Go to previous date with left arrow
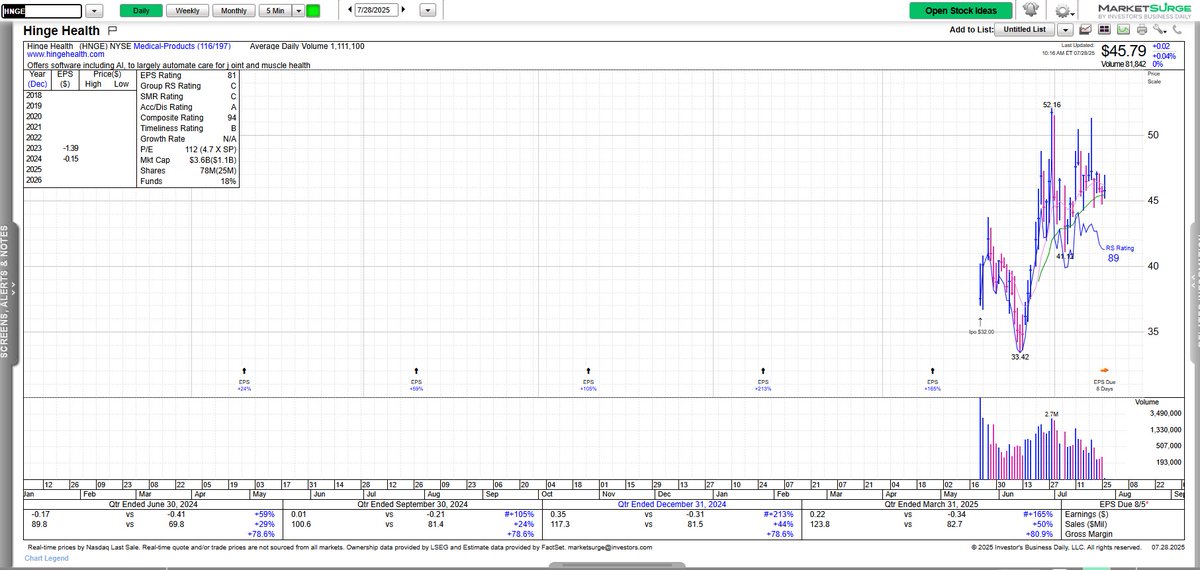This screenshot has height=570, width=1200. pyautogui.click(x=351, y=10)
